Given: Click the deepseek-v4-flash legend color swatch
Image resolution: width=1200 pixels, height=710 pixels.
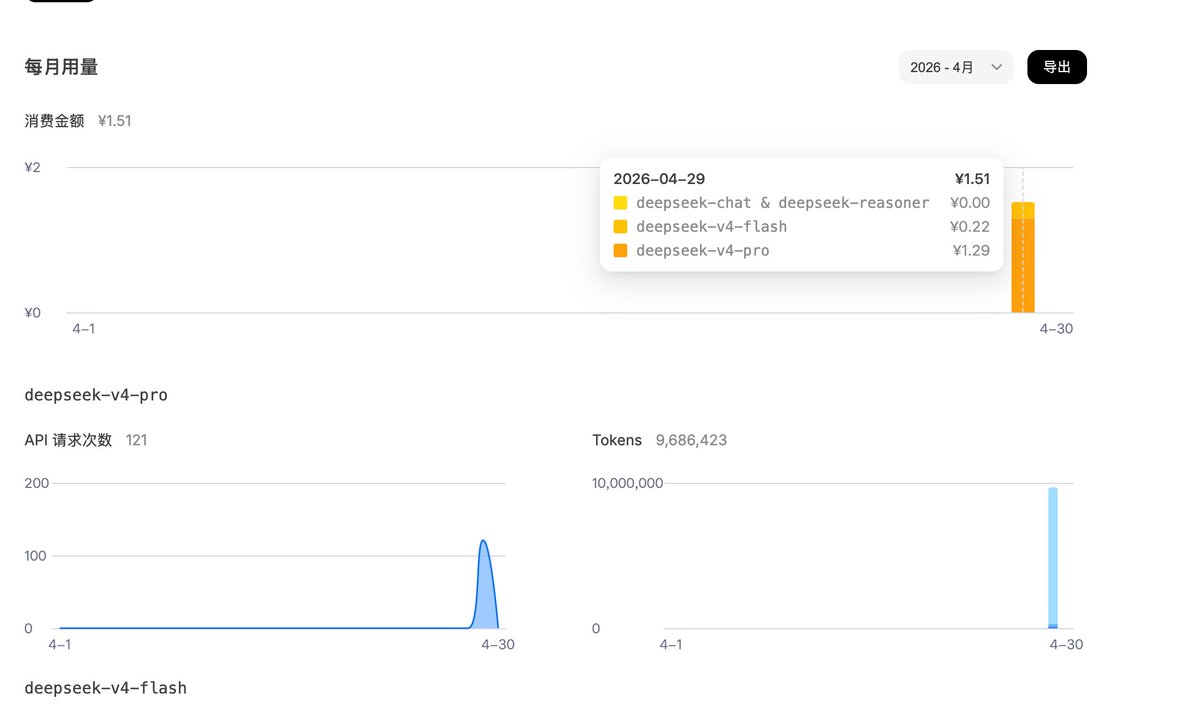Looking at the screenshot, I should pyautogui.click(x=620, y=227).
